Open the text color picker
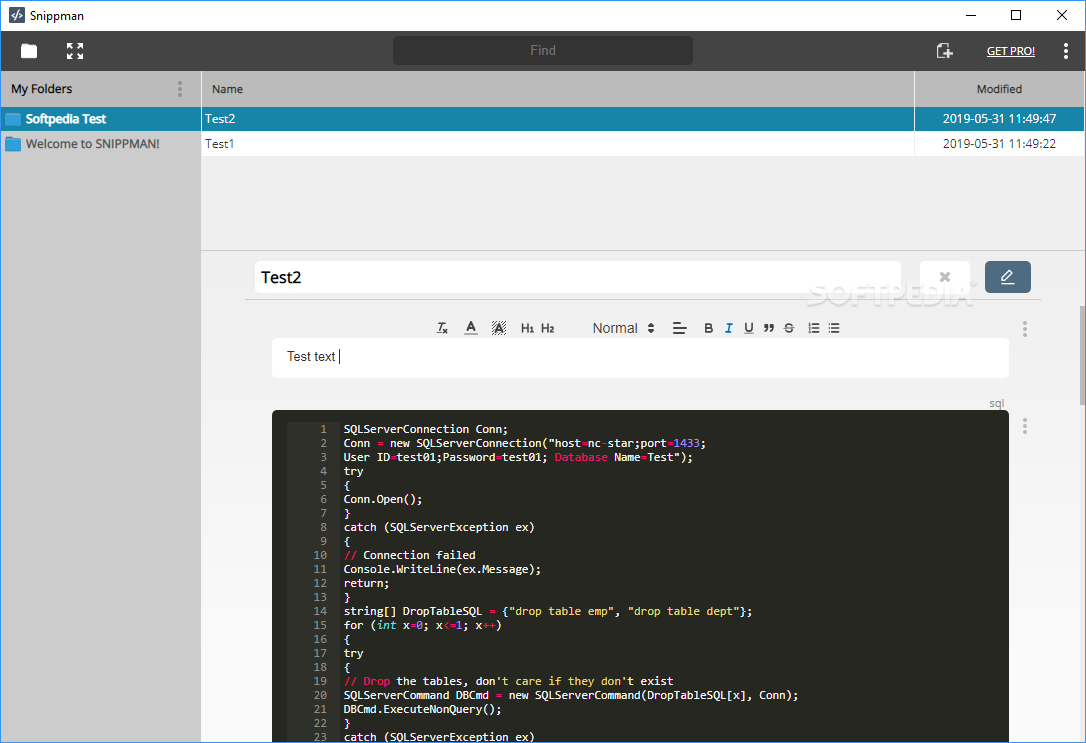Image resolution: width=1086 pixels, height=743 pixels. pos(471,328)
